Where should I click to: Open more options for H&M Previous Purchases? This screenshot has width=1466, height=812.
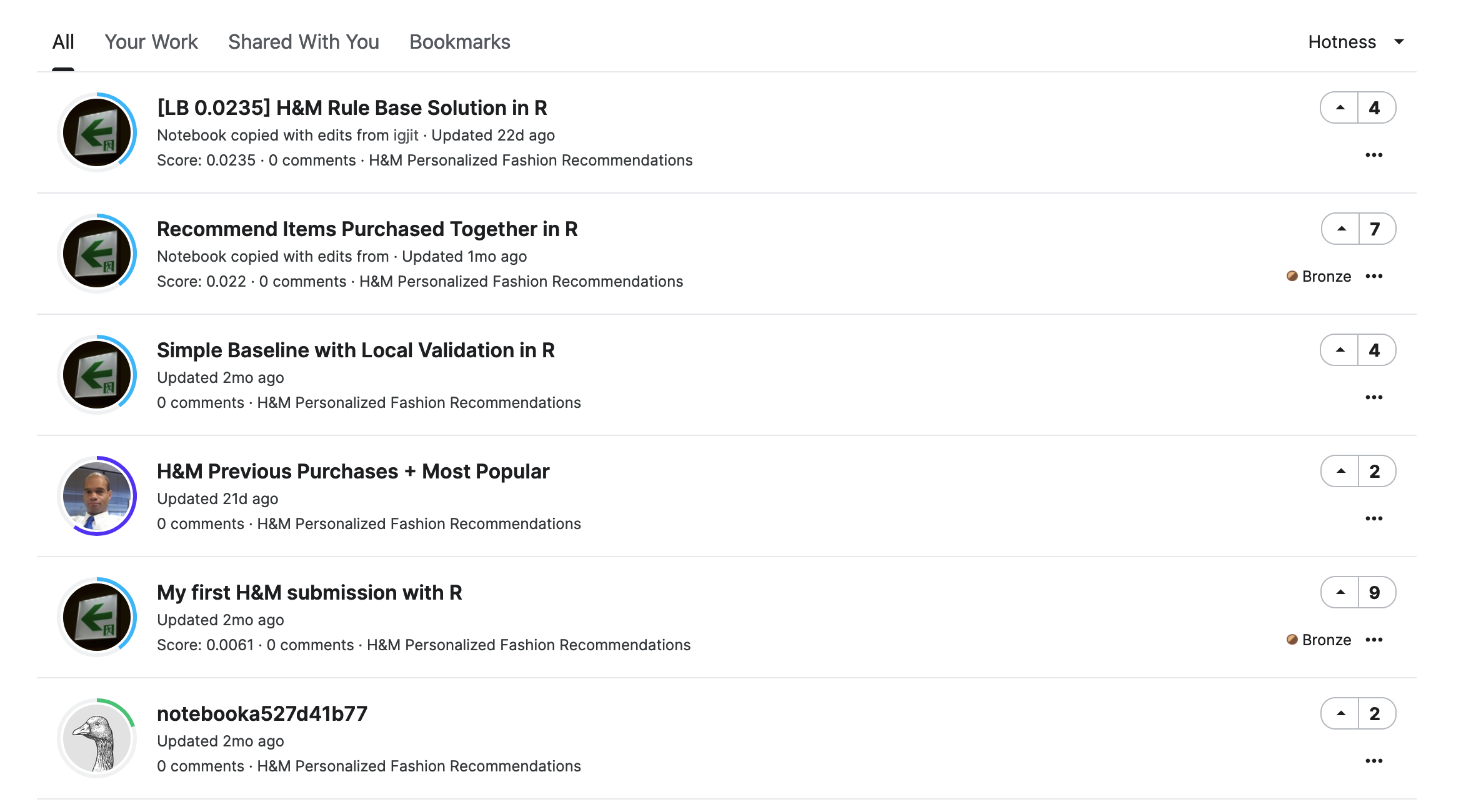(x=1374, y=518)
